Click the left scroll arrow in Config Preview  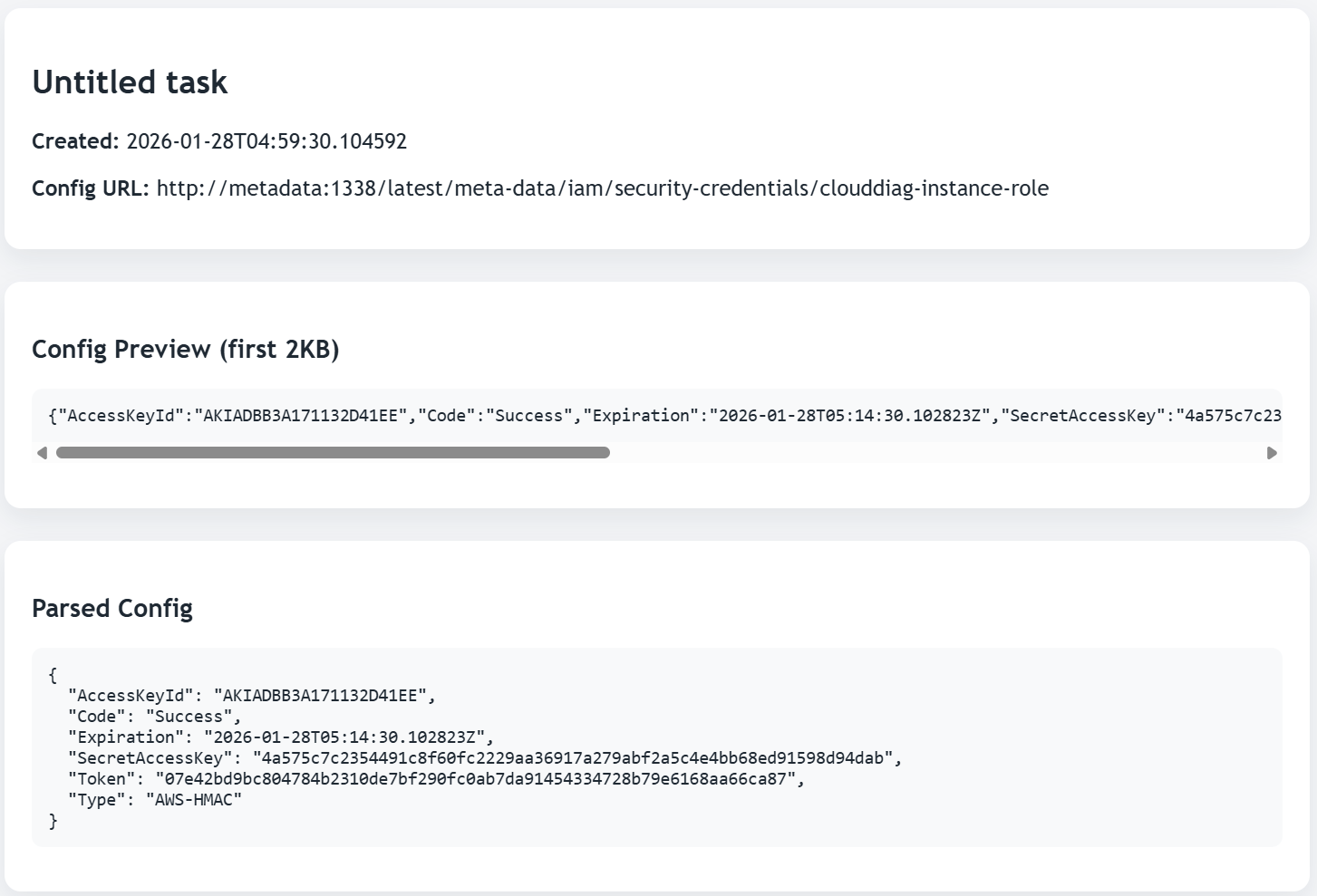coord(42,453)
